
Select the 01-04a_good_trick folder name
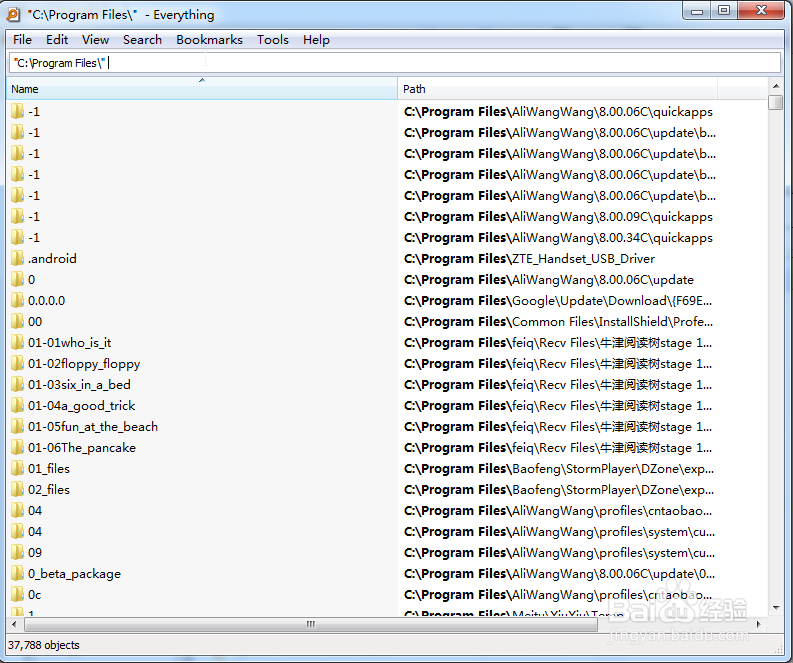point(81,406)
